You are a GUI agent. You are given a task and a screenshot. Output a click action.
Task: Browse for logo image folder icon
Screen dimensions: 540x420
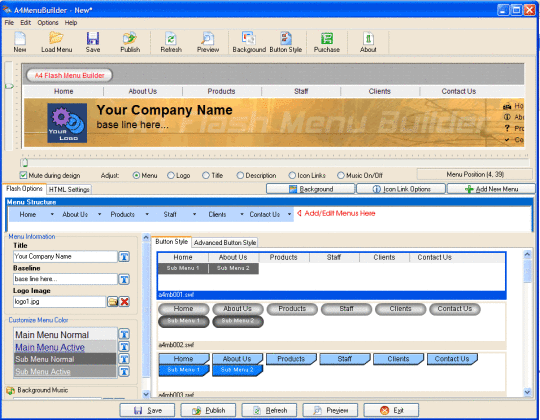click(113, 302)
